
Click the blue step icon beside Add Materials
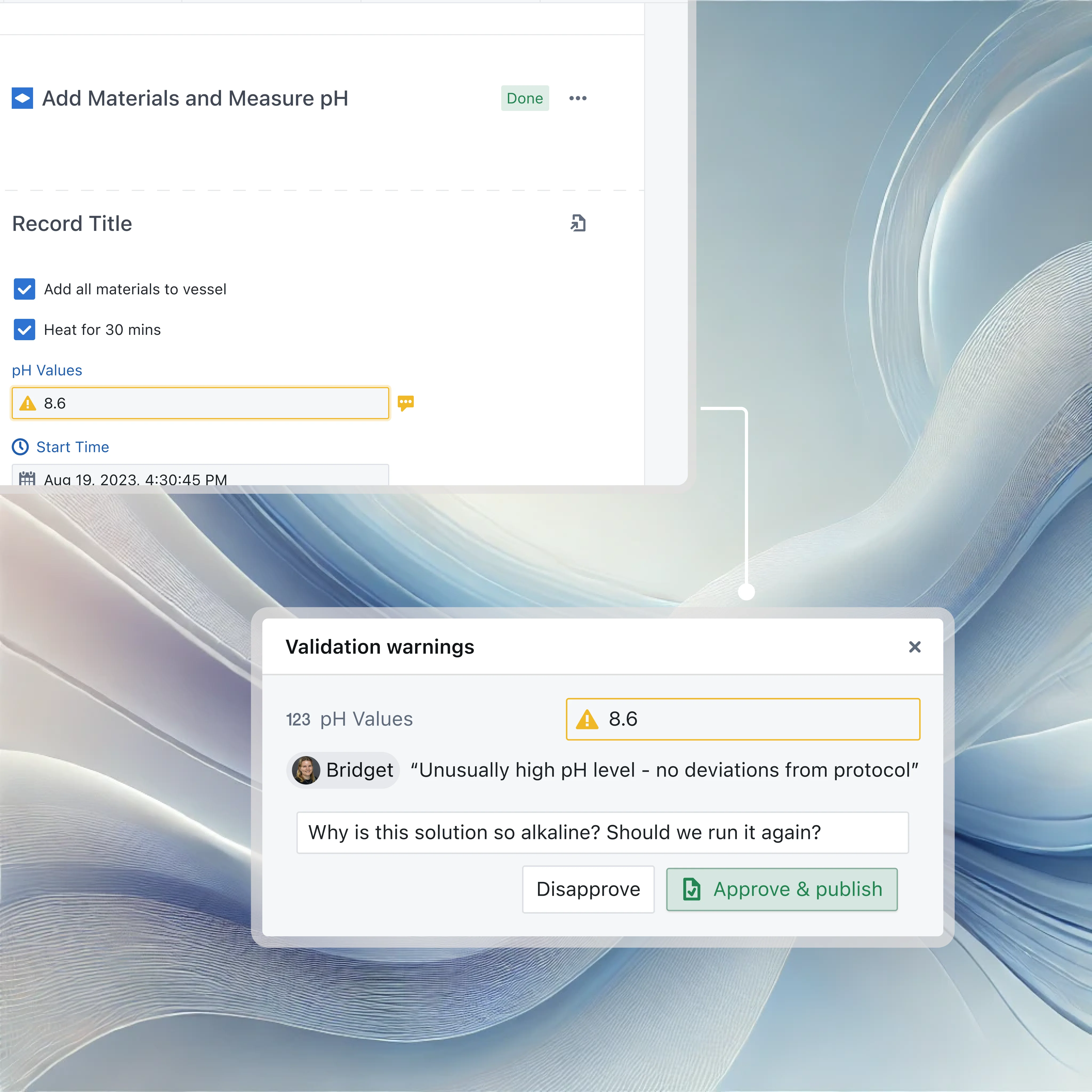tap(22, 98)
